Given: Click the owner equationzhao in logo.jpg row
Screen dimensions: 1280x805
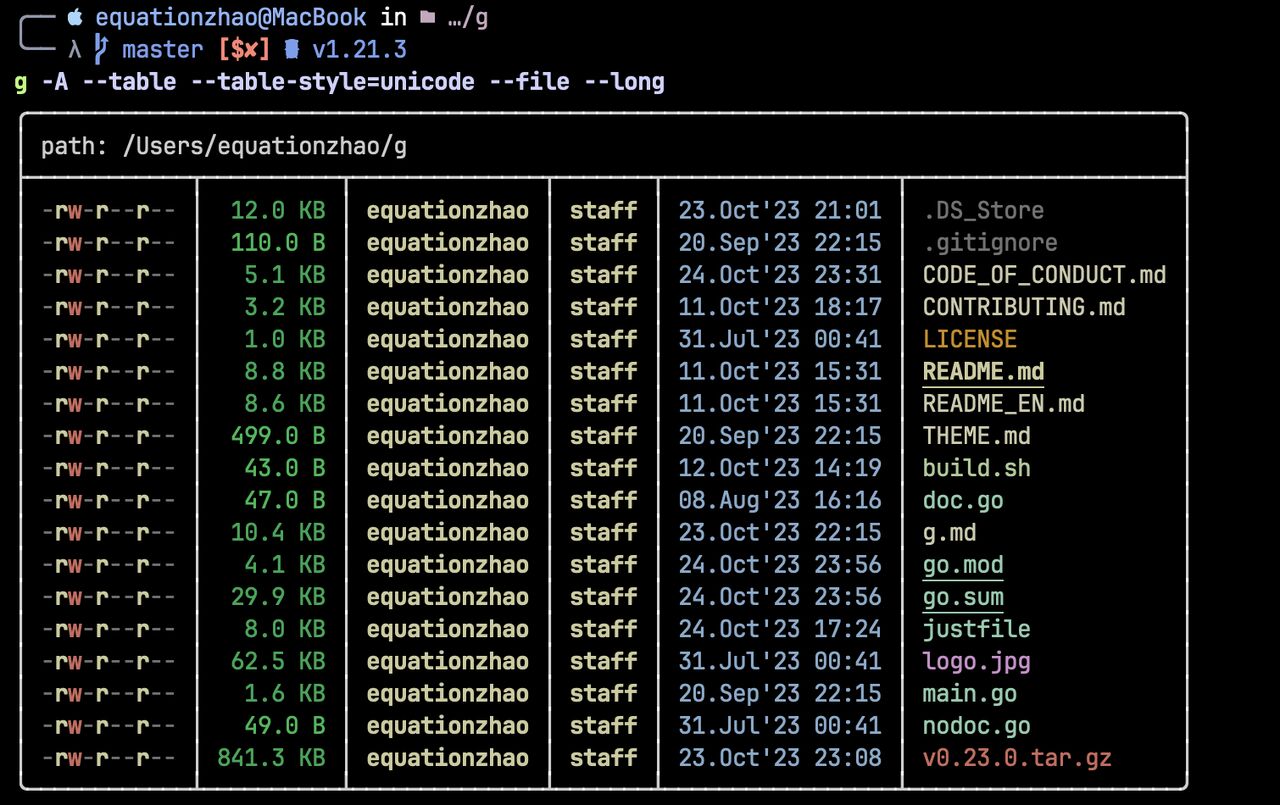Looking at the screenshot, I should point(447,661).
